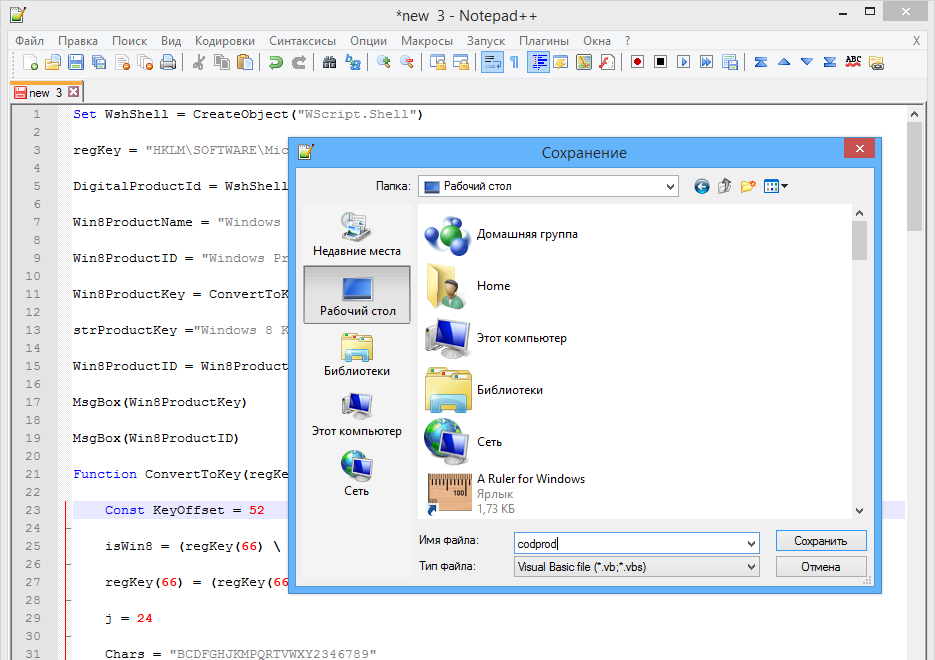Click the Zoom In magnifier icon
Screen dimensions: 935x660
click(383, 62)
